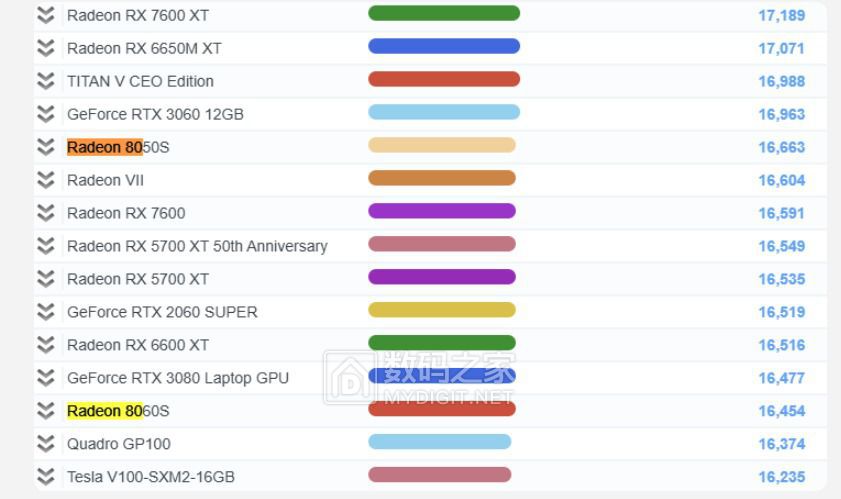Click score value 16,549
841x499 pixels.
coord(781,246)
